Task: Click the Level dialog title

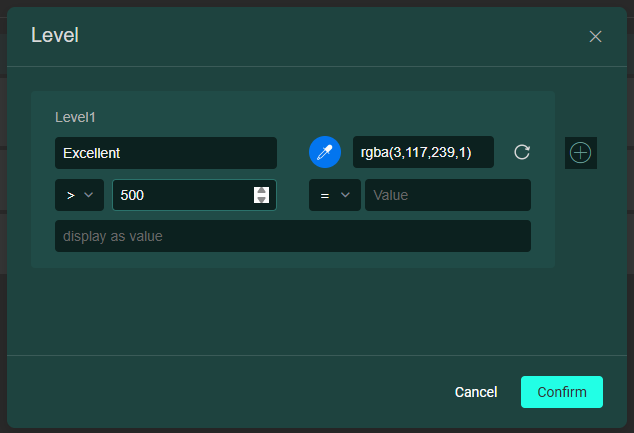Action: pos(55,36)
